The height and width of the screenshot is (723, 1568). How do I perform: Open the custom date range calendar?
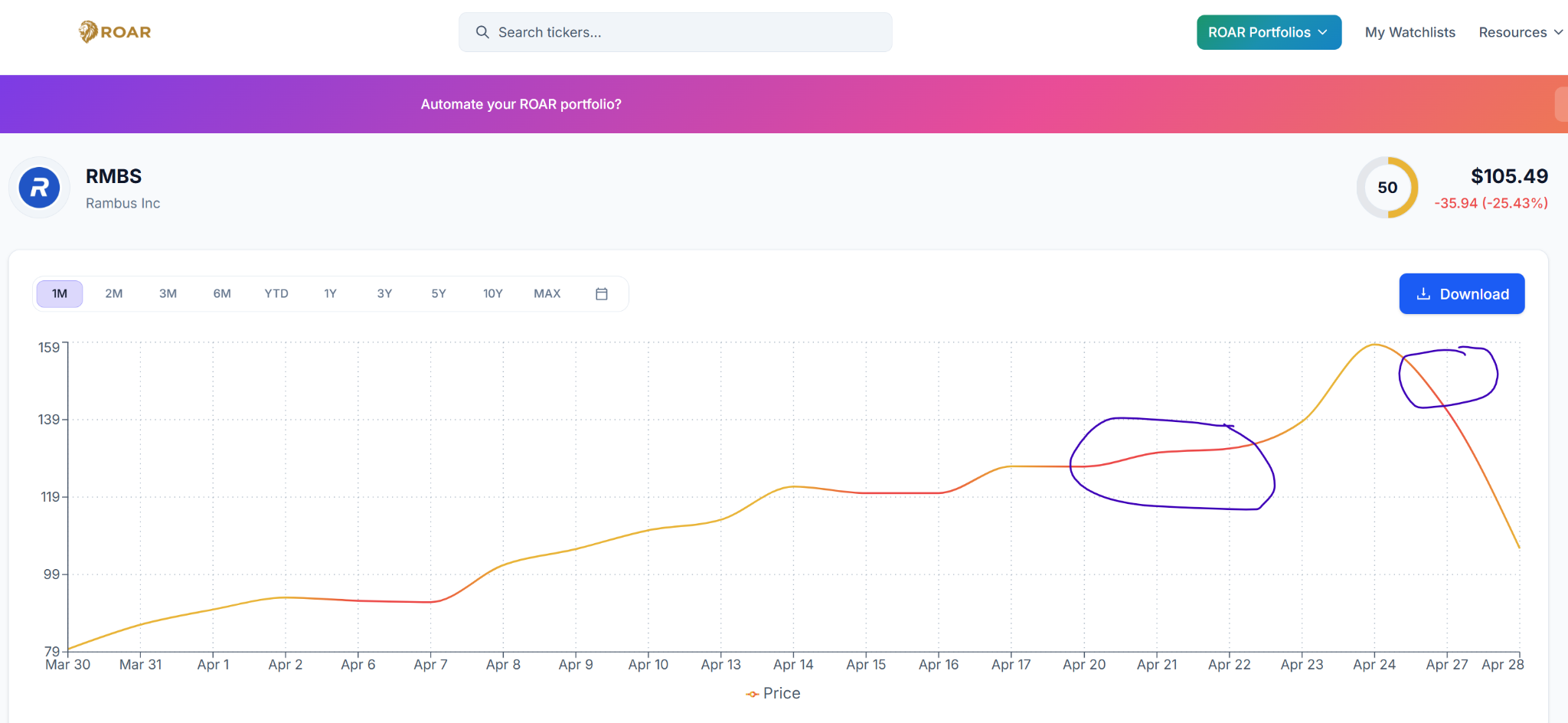[x=602, y=294]
